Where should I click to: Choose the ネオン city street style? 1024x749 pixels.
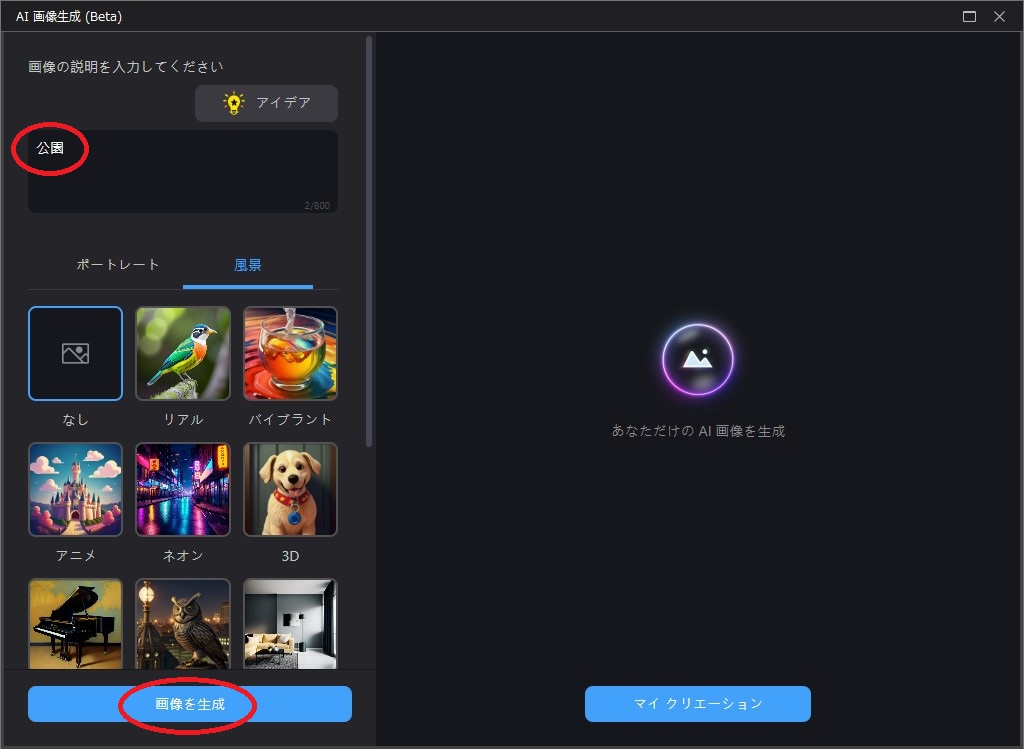[x=183, y=489]
